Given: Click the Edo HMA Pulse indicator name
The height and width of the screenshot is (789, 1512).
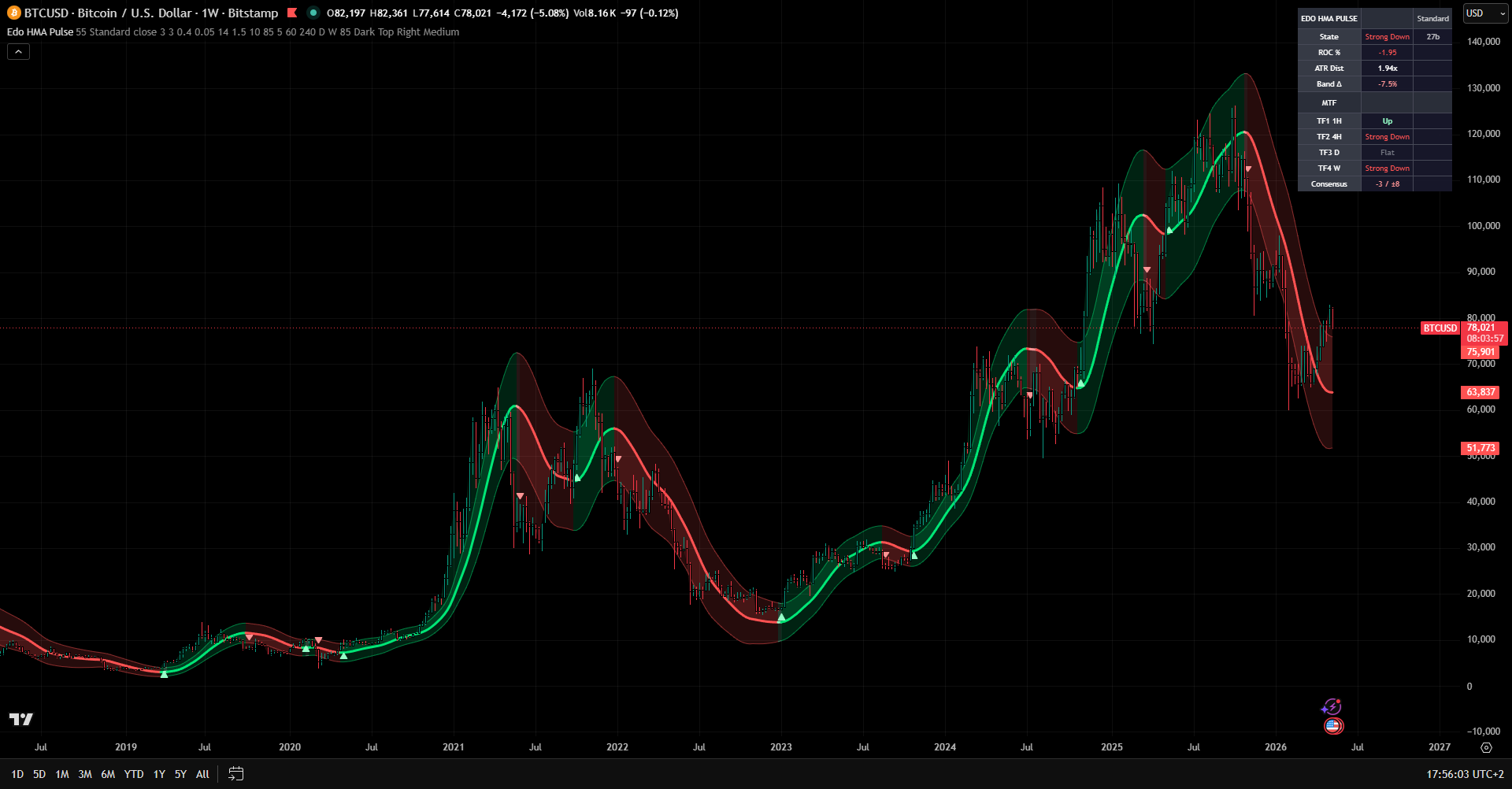Looking at the screenshot, I should coord(40,31).
